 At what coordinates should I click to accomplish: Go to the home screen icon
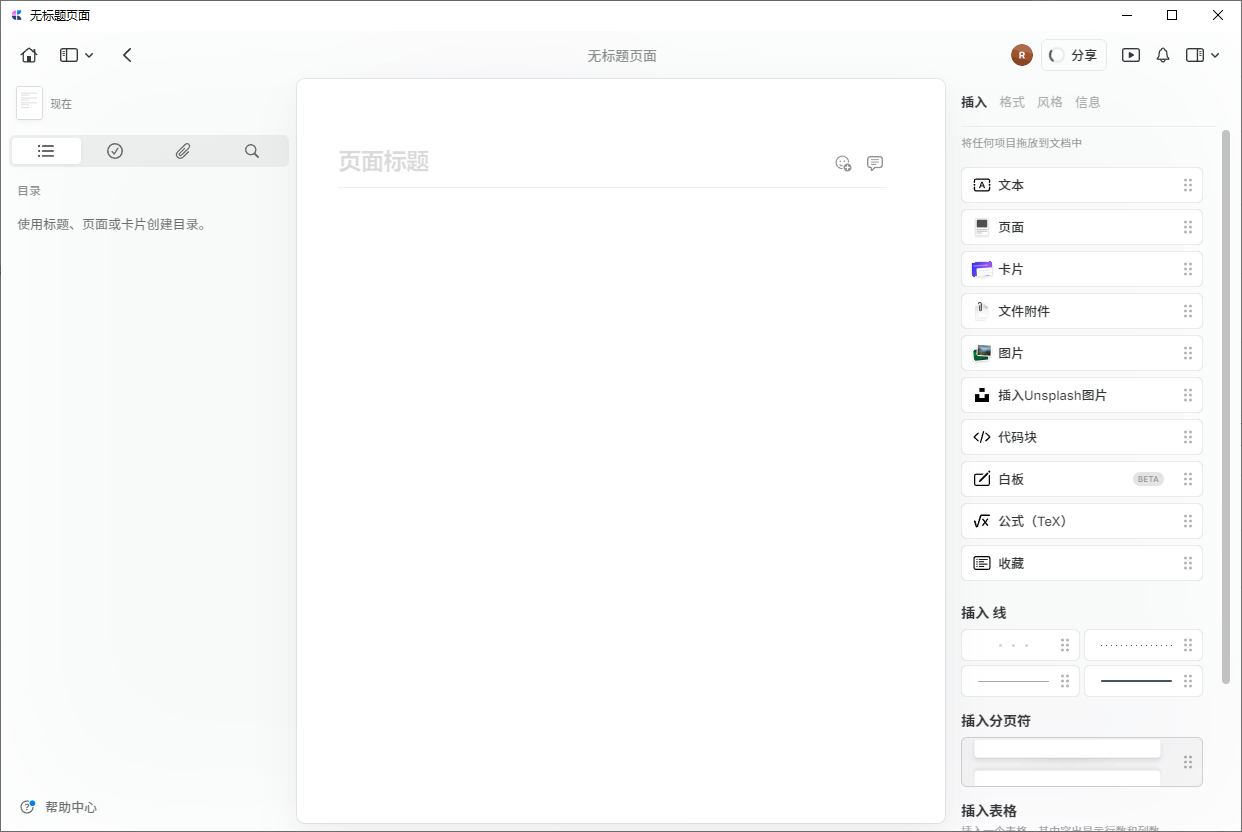tap(29, 55)
